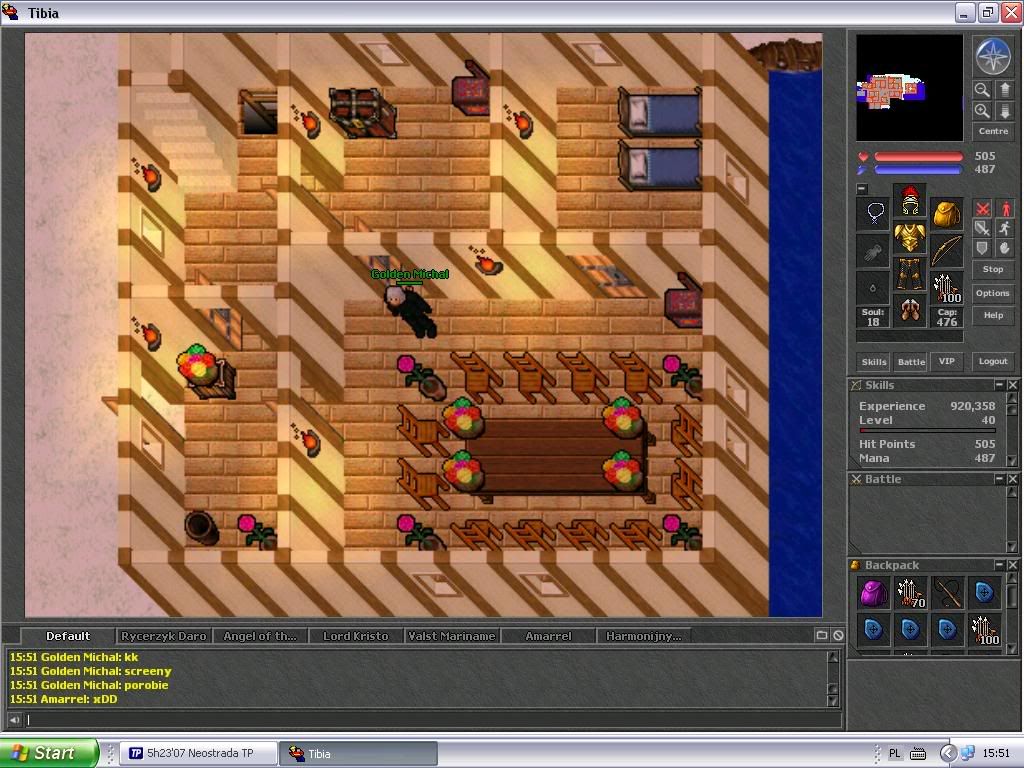Minimize the Battle panel
1024x768 pixels.
coord(999,479)
